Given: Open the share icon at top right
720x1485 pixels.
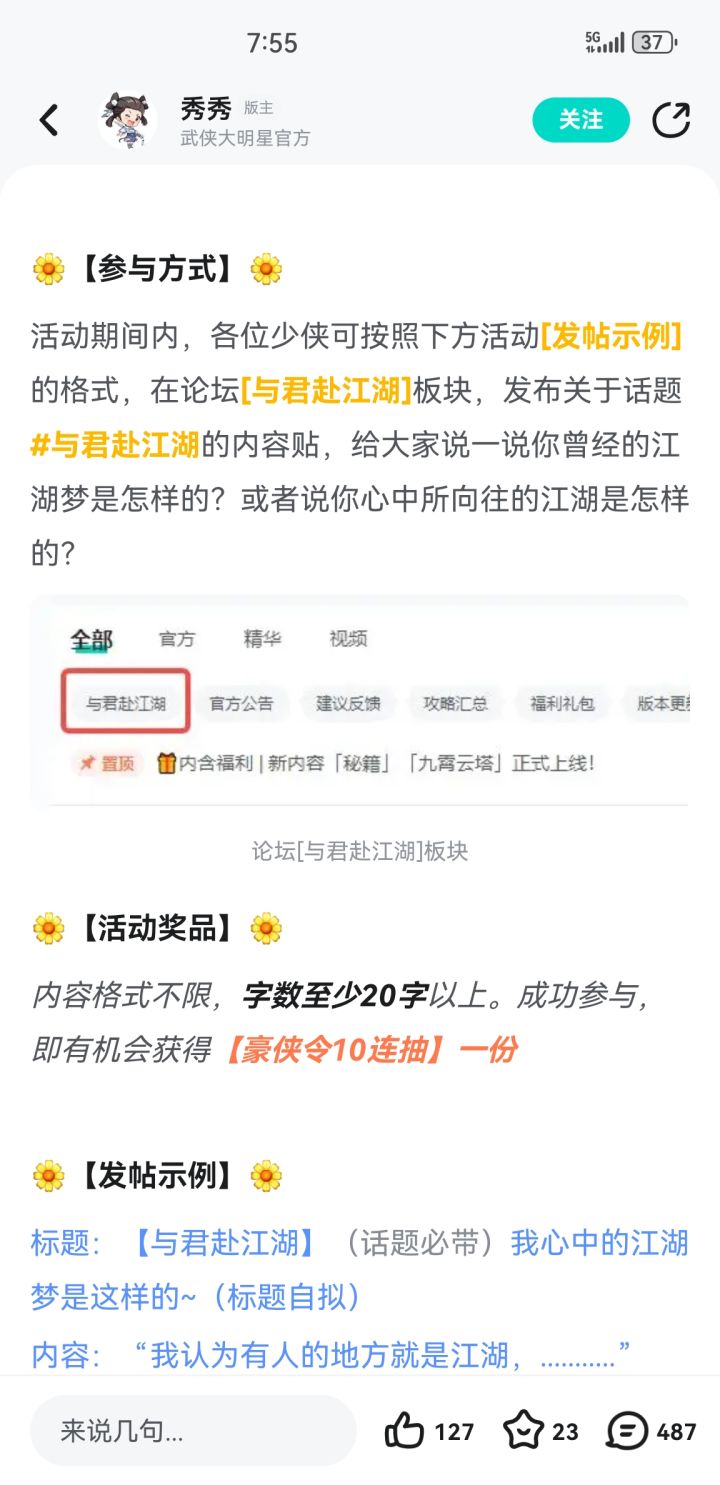Looking at the screenshot, I should click(671, 121).
